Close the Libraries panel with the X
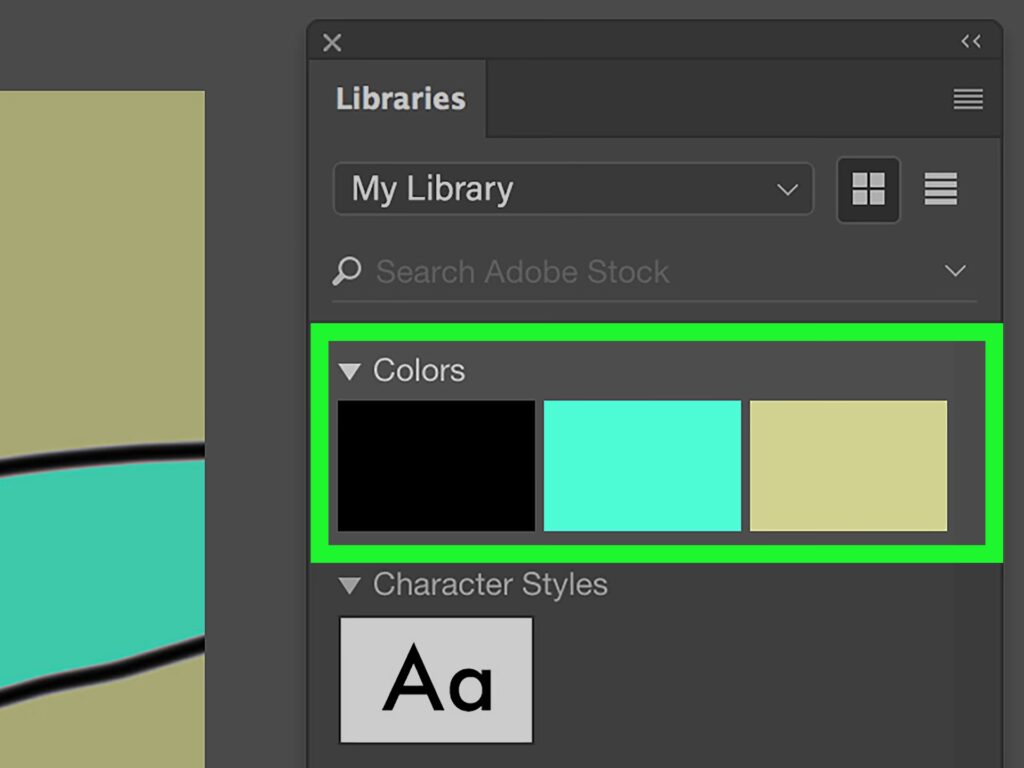1024x768 pixels. tap(332, 42)
